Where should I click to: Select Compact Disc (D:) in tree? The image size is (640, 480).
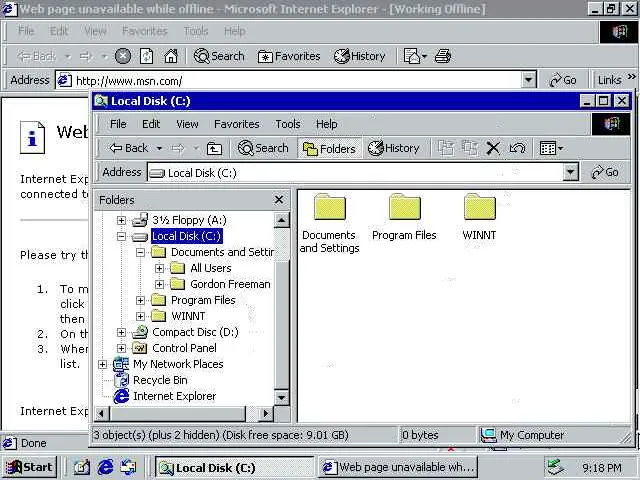click(x=195, y=332)
